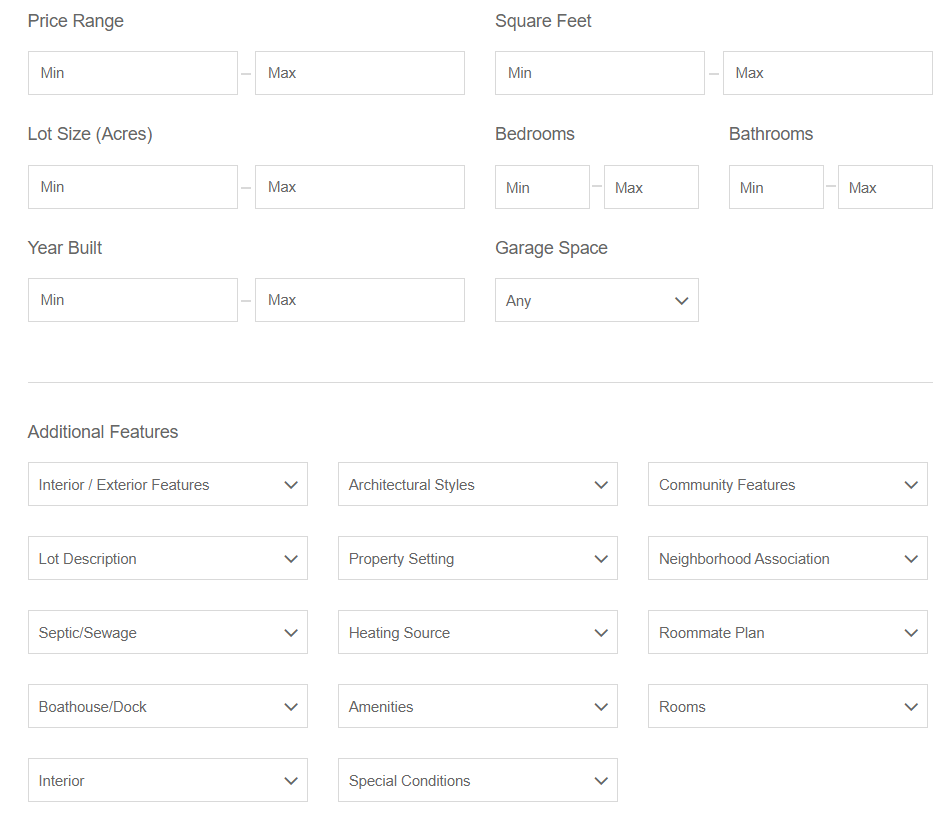Open the Garage Space dropdown
The height and width of the screenshot is (819, 952).
[x=596, y=300]
